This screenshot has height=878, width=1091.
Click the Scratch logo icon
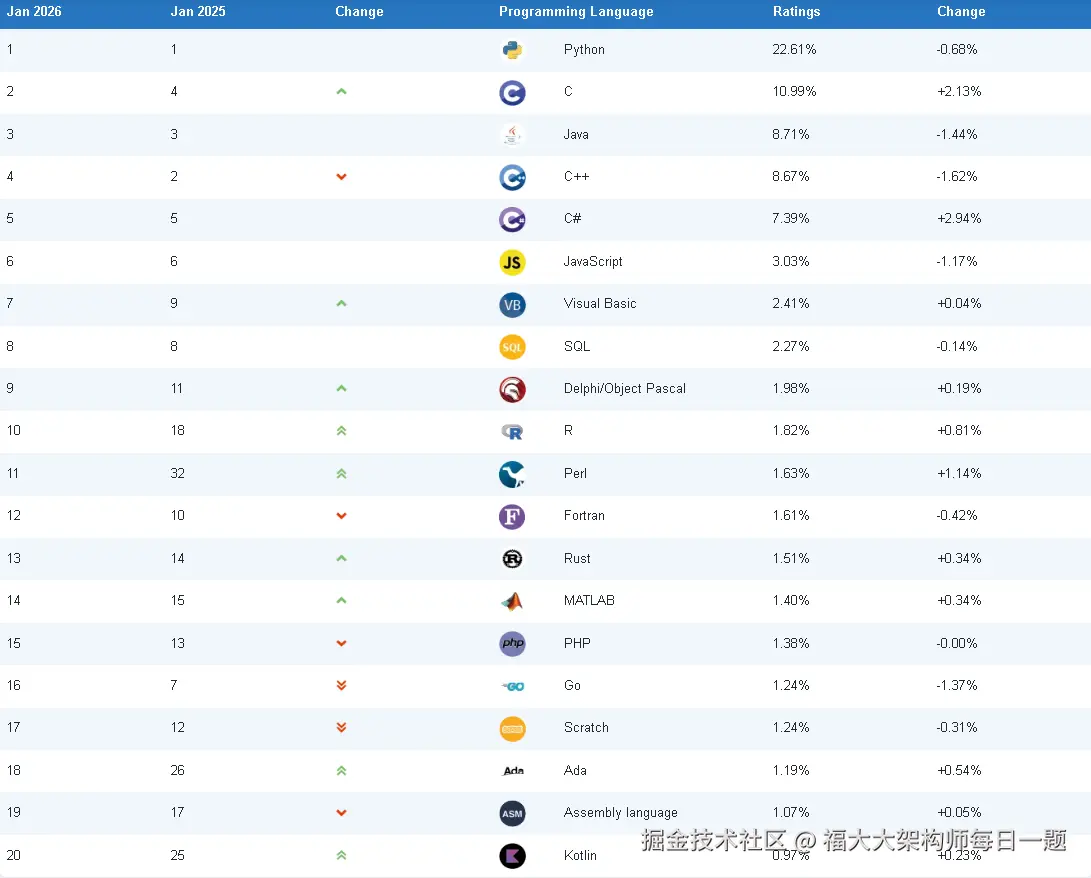512,729
